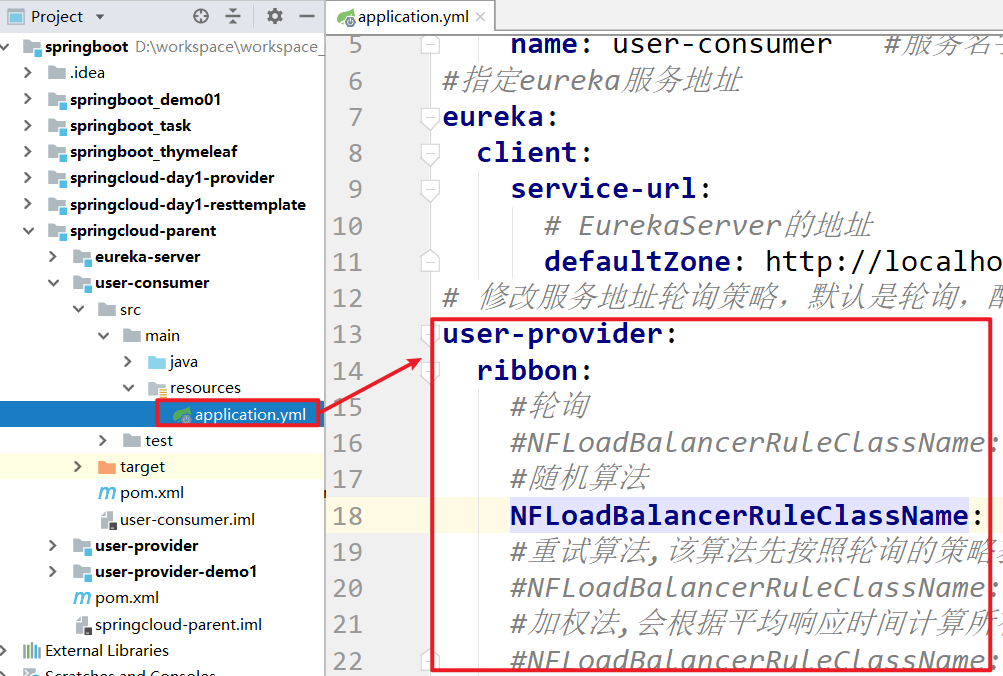Click the user-consumer.iml file icon
This screenshot has width=1003, height=676.
pos(109,520)
